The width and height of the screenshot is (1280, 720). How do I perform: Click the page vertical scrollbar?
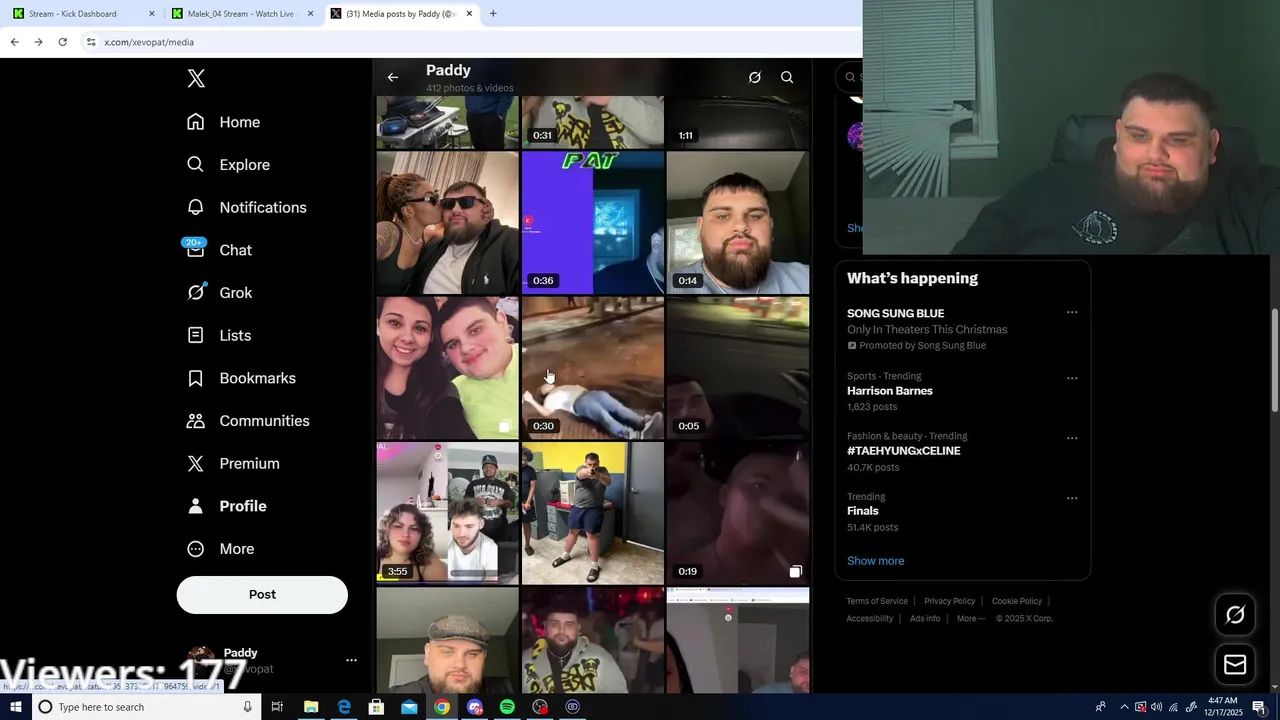(1275, 360)
